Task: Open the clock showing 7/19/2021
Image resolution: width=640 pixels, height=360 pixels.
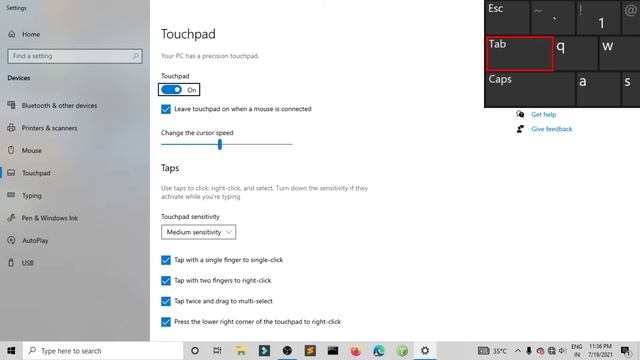Action: [x=600, y=351]
